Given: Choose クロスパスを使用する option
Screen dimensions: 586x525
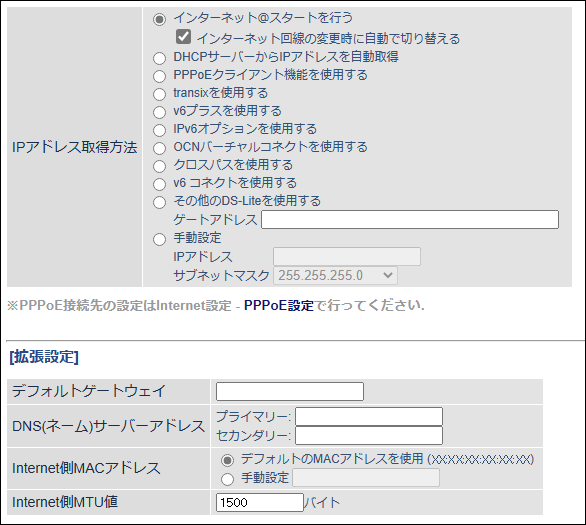Looking at the screenshot, I should (x=159, y=166).
